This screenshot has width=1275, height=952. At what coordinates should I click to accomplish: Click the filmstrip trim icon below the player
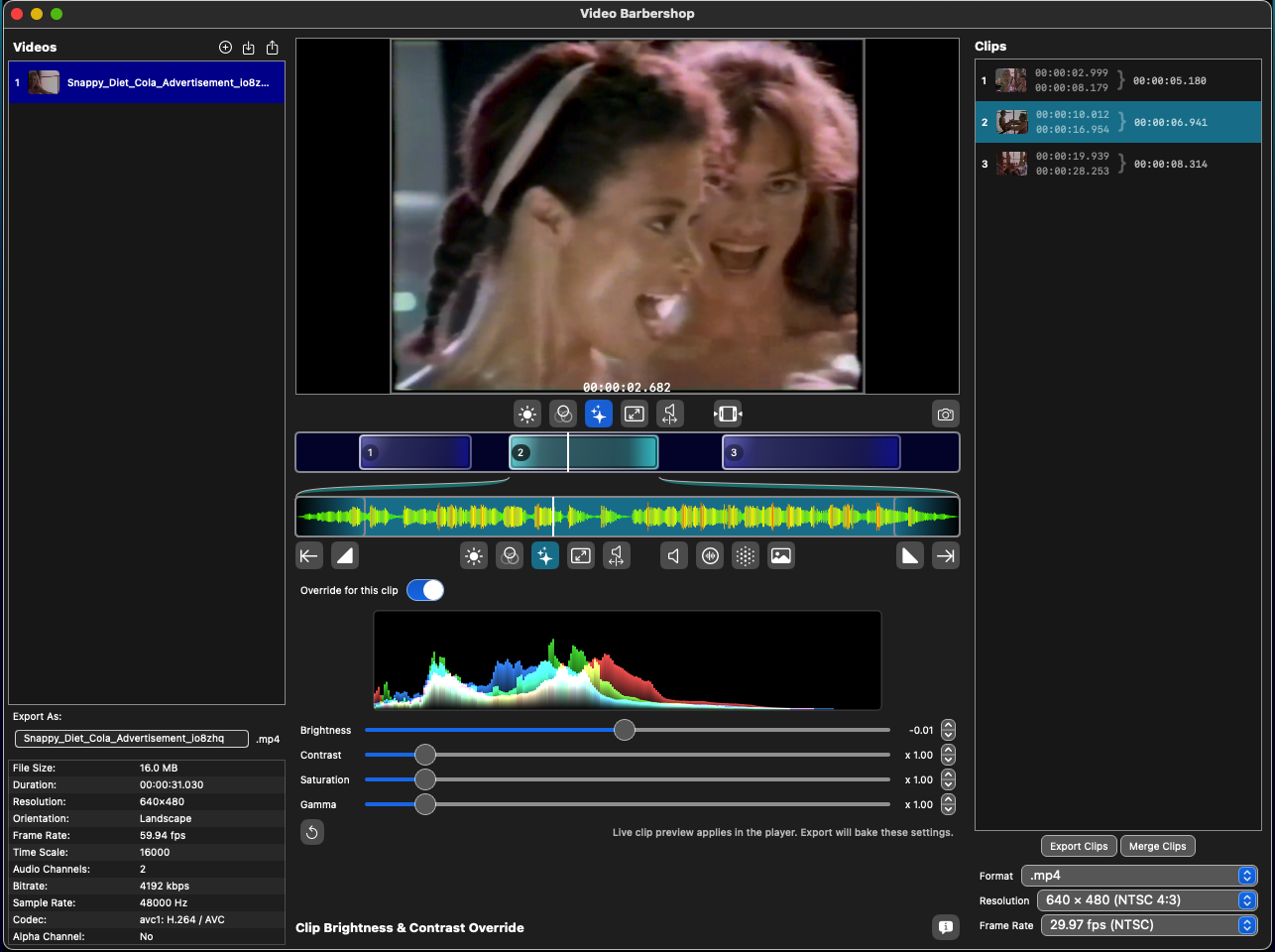point(728,415)
